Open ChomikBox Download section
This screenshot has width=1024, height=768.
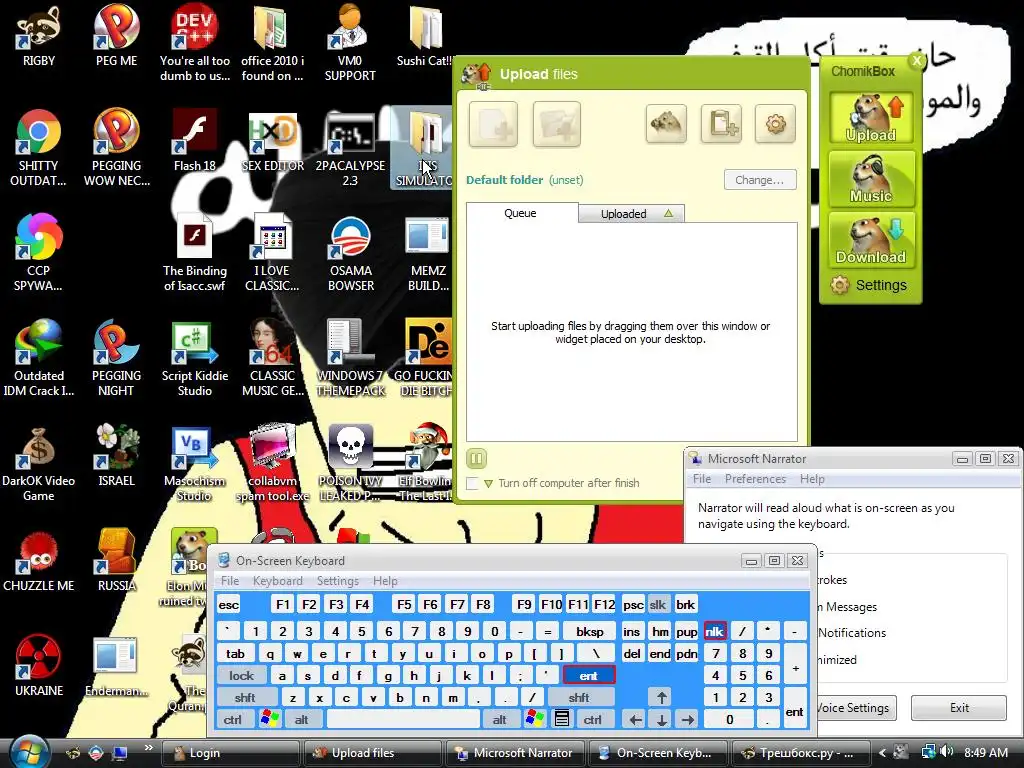tap(871, 240)
